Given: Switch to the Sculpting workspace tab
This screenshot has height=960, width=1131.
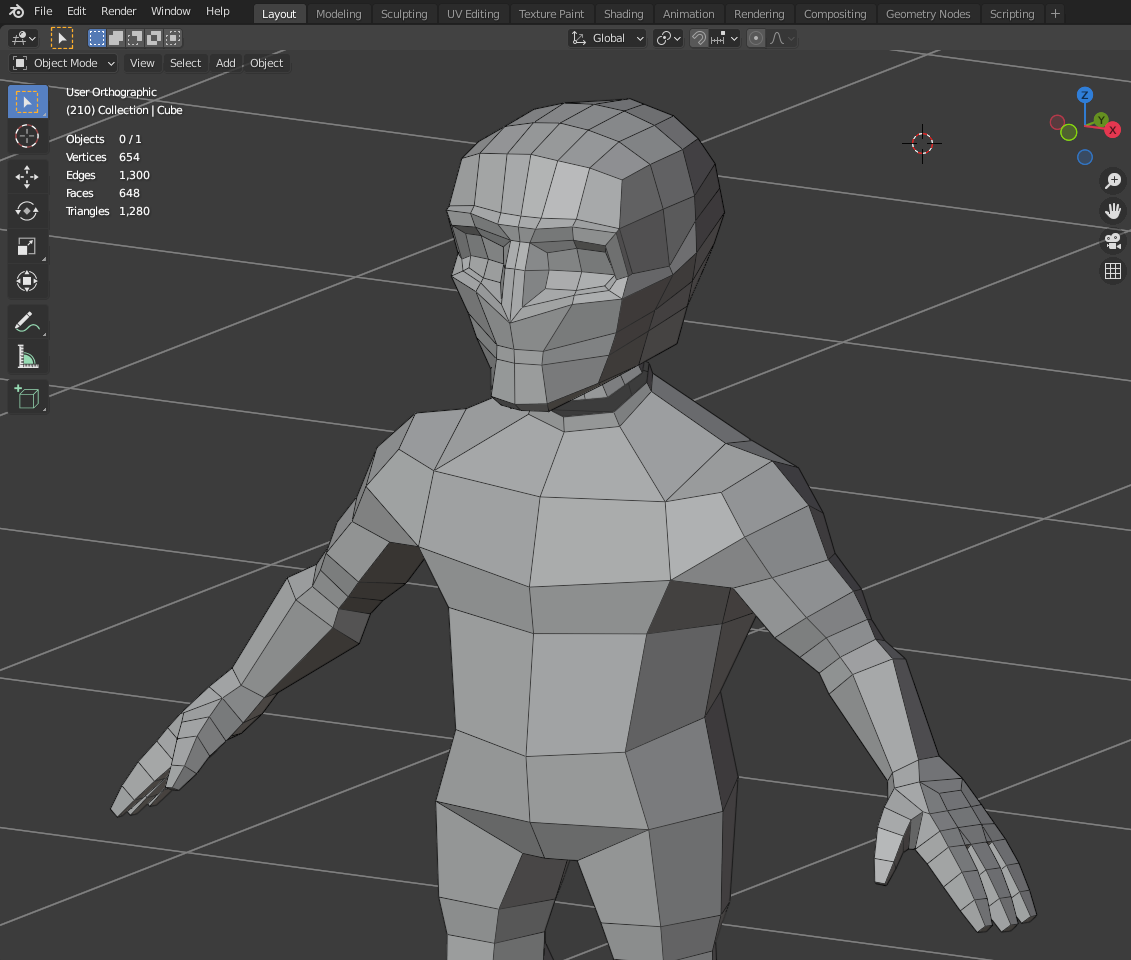Looking at the screenshot, I should point(404,14).
